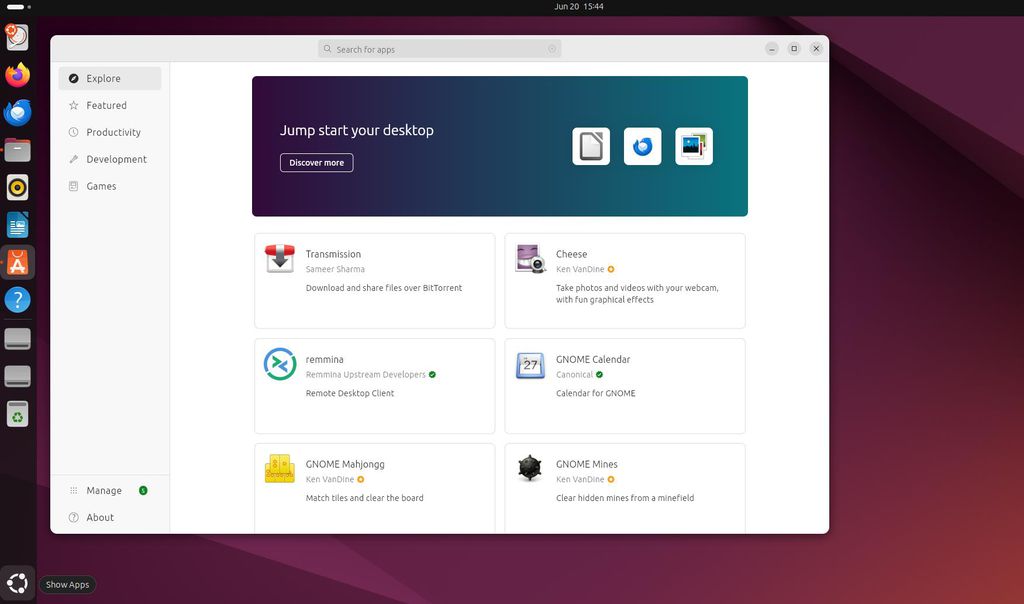Select the GNOME Mines app icon
The width and height of the screenshot is (1024, 604).
point(529,467)
